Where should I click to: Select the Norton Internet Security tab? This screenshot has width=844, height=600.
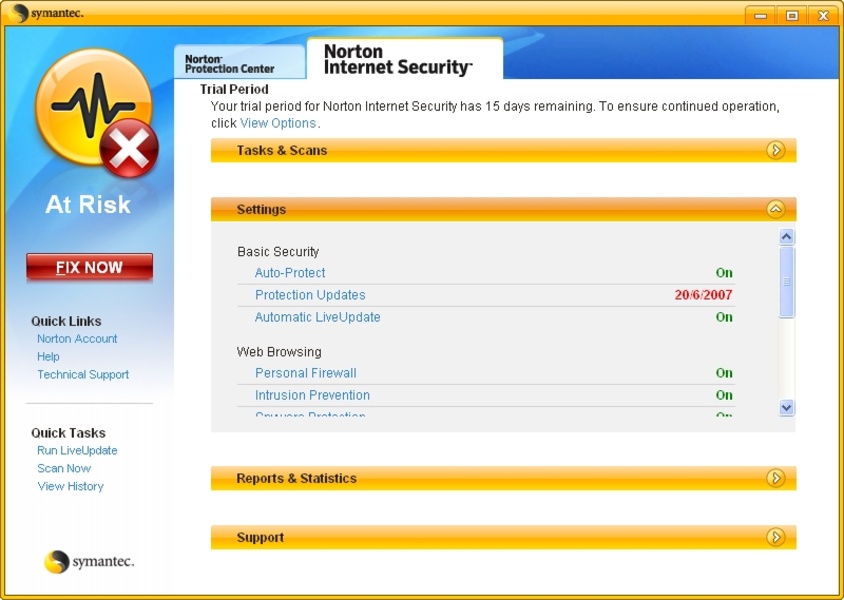405,59
